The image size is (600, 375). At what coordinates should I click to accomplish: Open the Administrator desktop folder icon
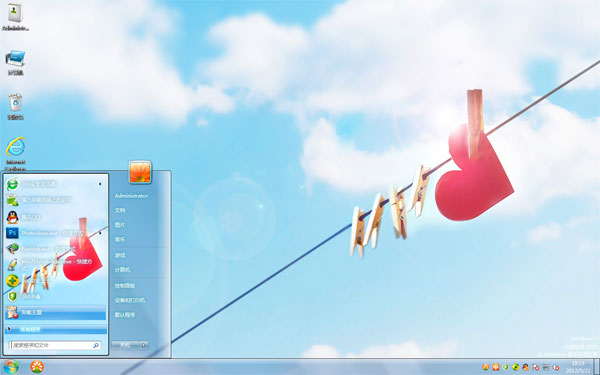pos(15,17)
